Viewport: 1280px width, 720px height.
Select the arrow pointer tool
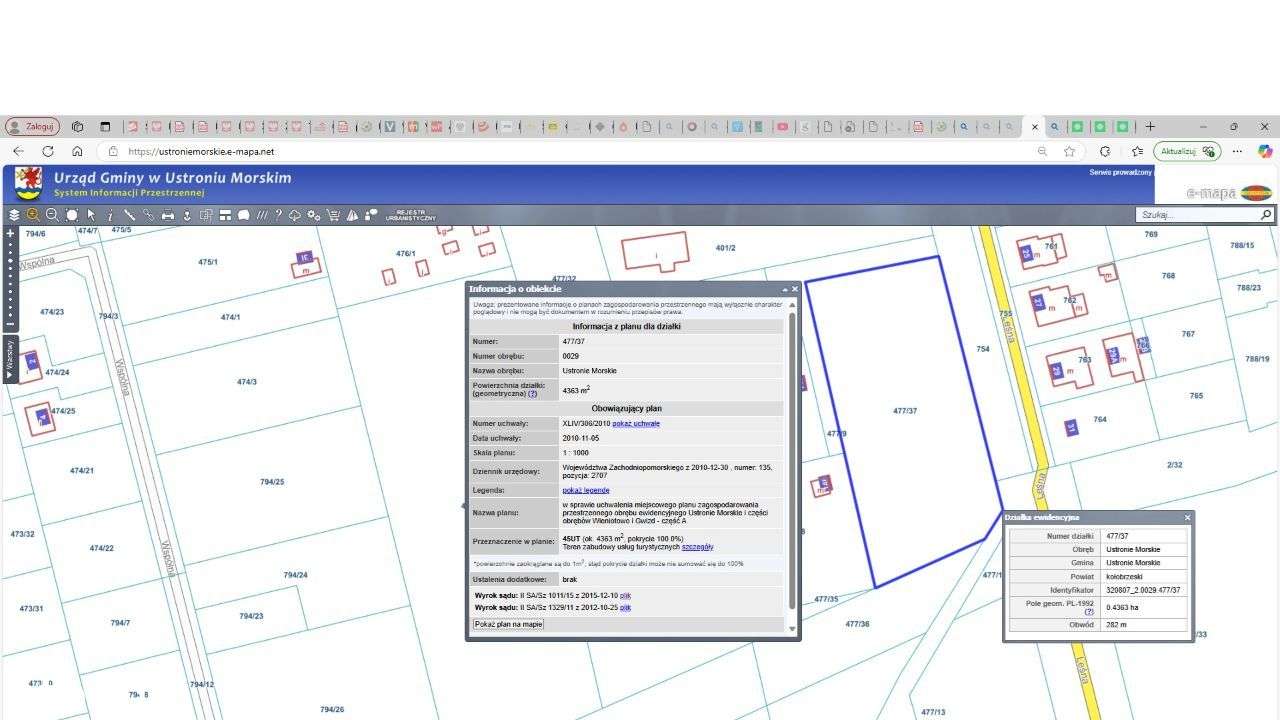click(x=91, y=215)
